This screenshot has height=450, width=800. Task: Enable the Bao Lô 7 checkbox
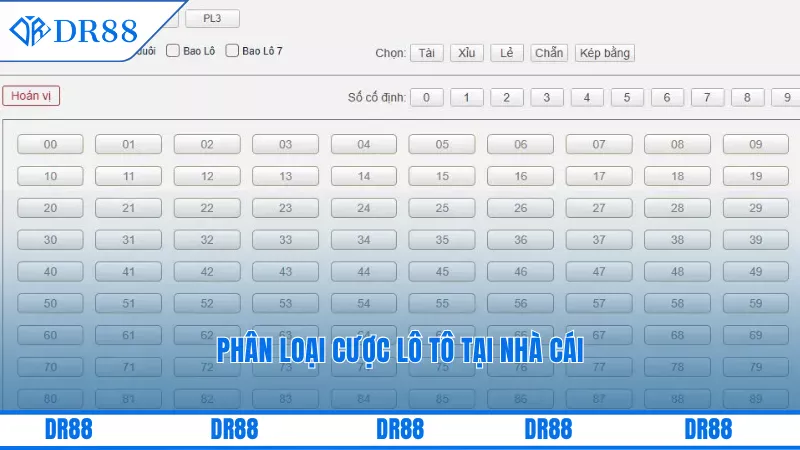pyautogui.click(x=232, y=51)
